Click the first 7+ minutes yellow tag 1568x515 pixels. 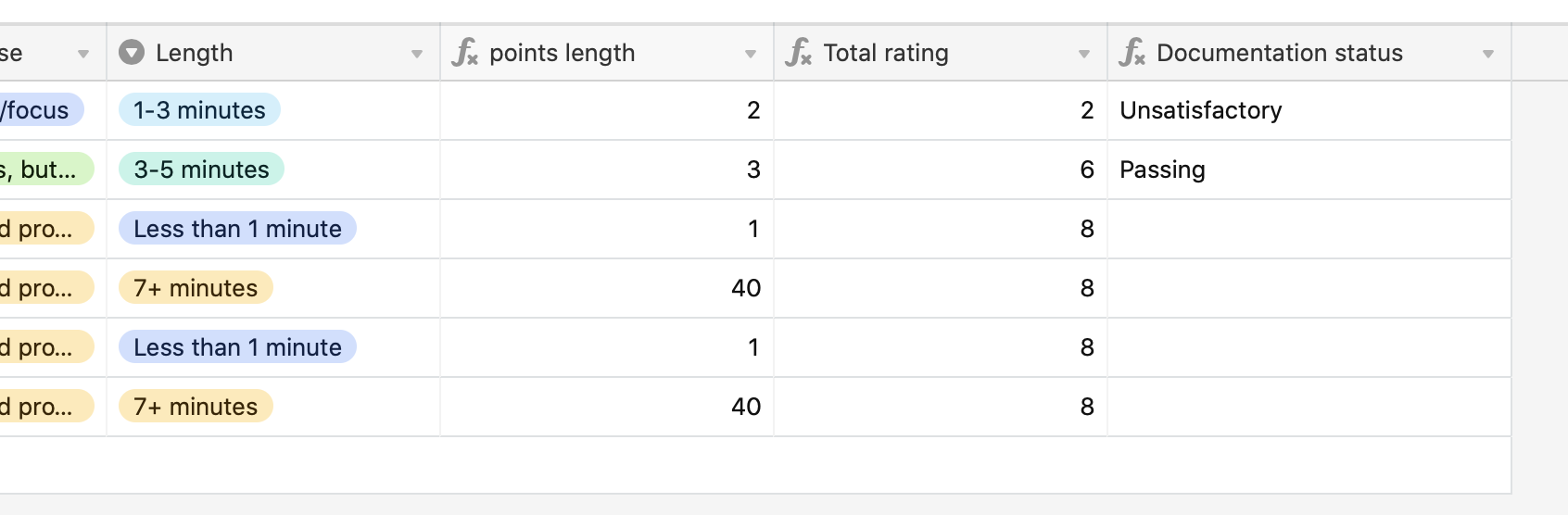(x=196, y=288)
